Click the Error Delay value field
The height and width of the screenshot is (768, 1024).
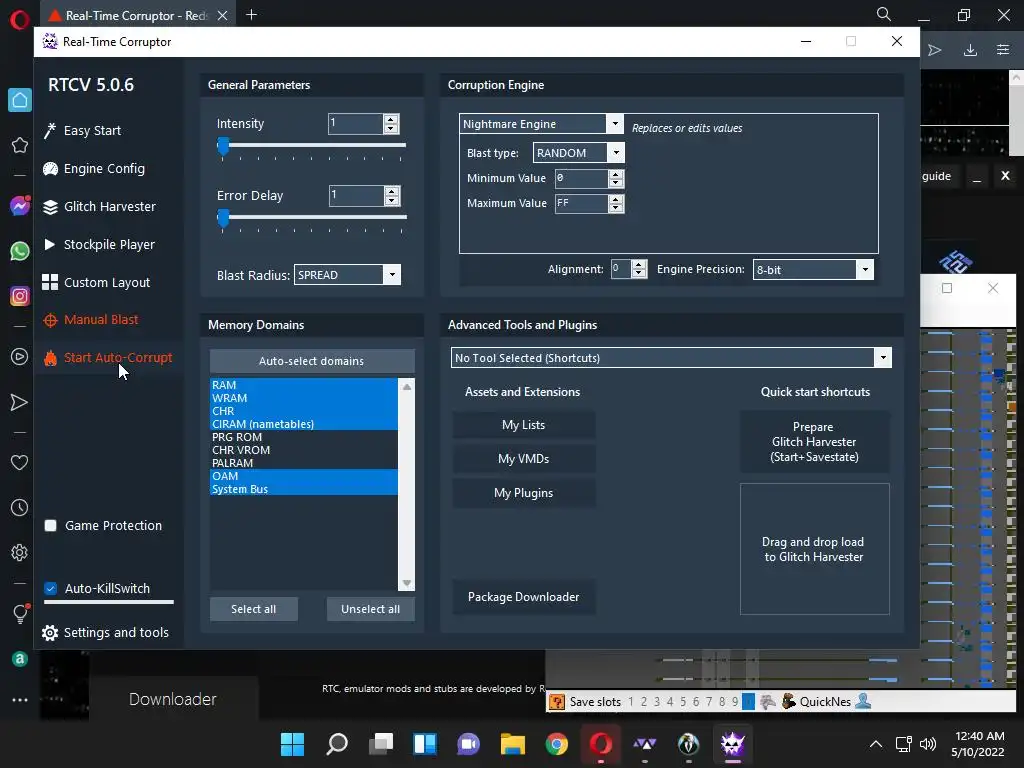pyautogui.click(x=355, y=195)
